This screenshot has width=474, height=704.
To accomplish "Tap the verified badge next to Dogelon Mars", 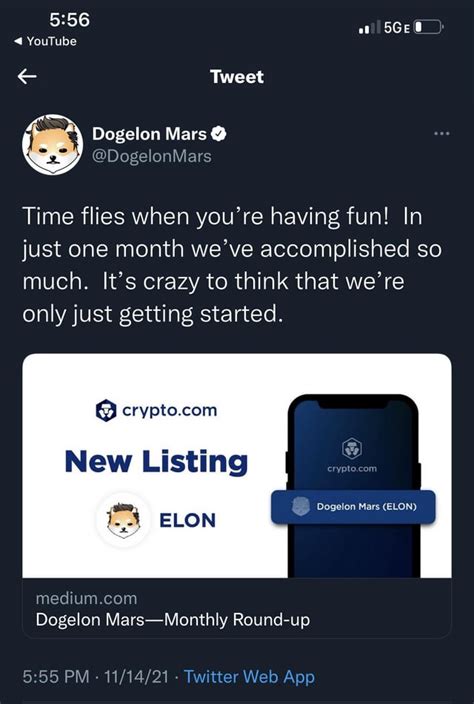I will (219, 134).
